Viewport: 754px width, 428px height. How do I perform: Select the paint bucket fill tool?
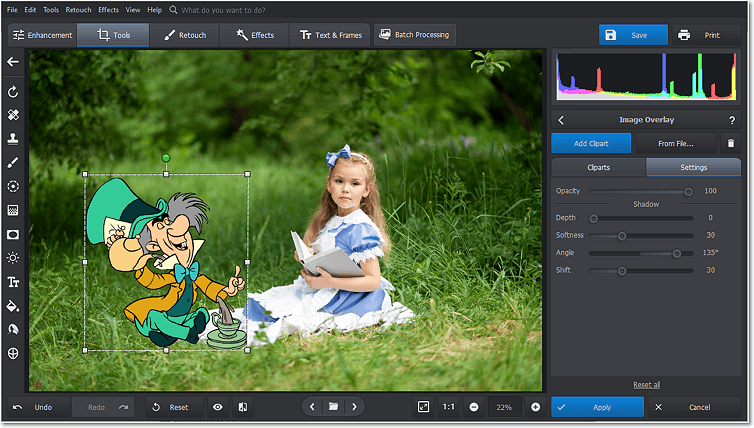(13, 306)
